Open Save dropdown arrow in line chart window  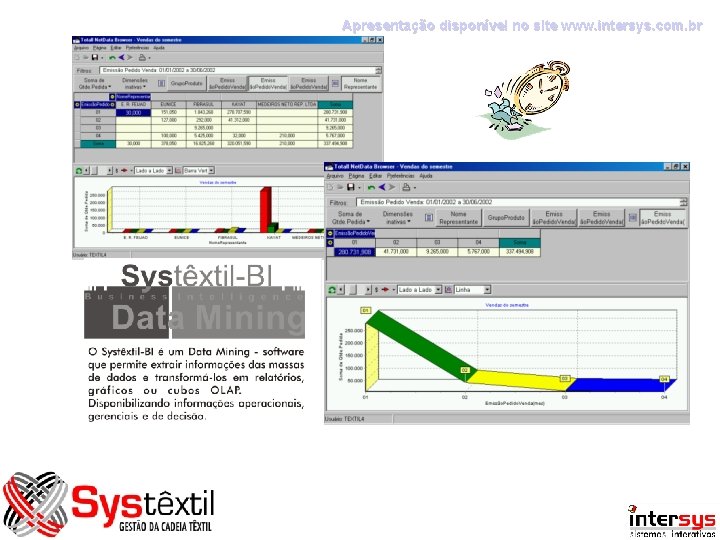359,188
